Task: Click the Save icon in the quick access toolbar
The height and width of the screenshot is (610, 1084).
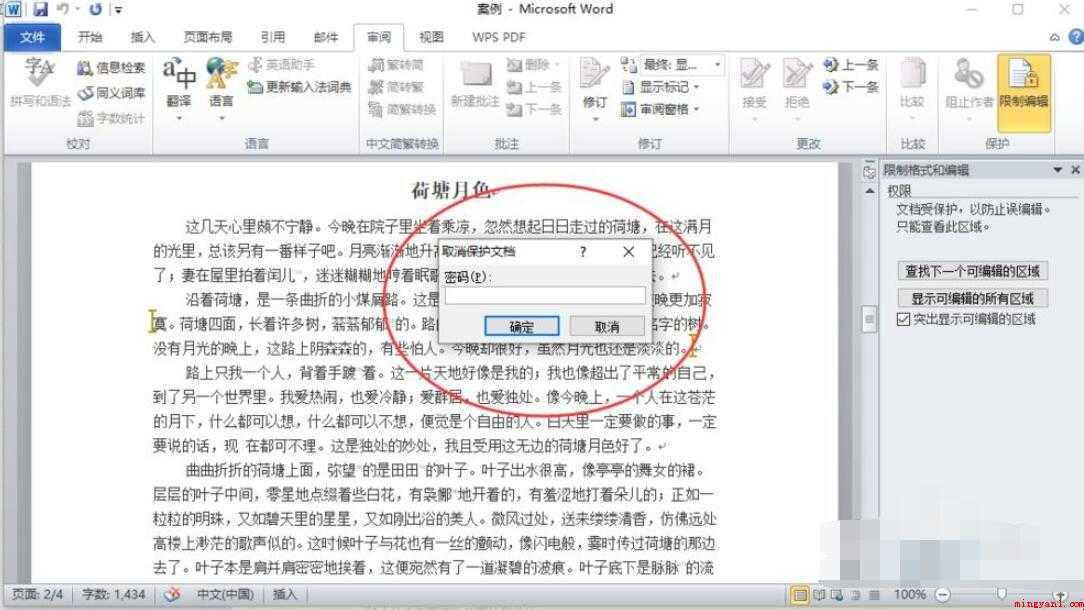Action: [40, 9]
